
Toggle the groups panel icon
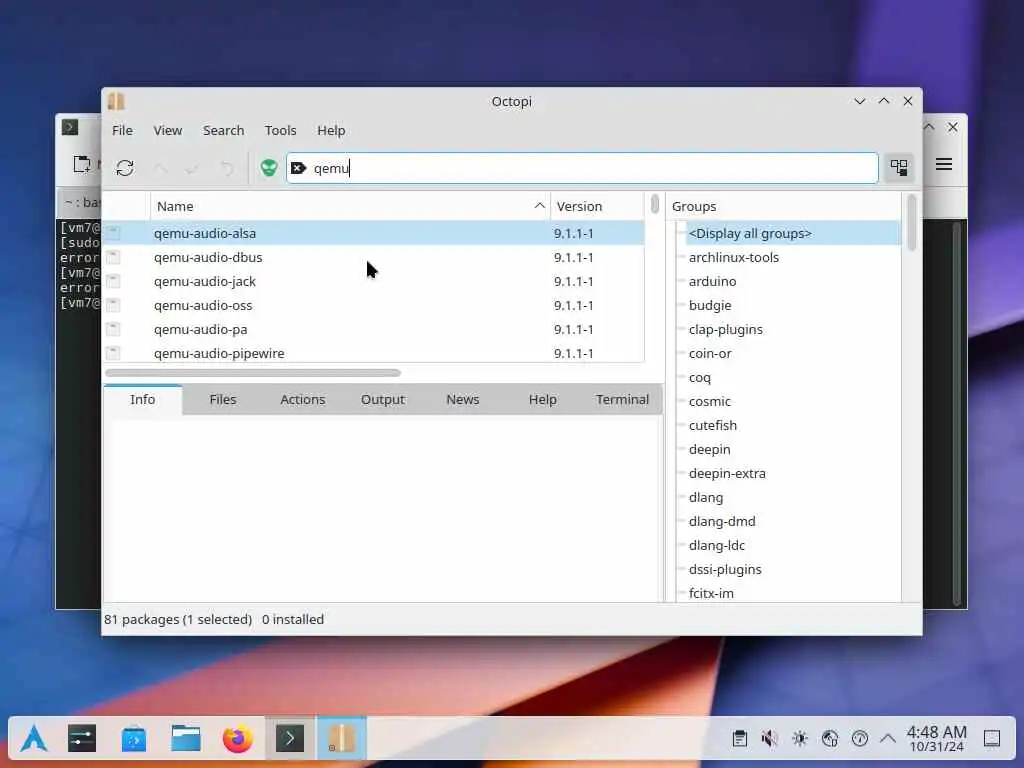click(899, 168)
